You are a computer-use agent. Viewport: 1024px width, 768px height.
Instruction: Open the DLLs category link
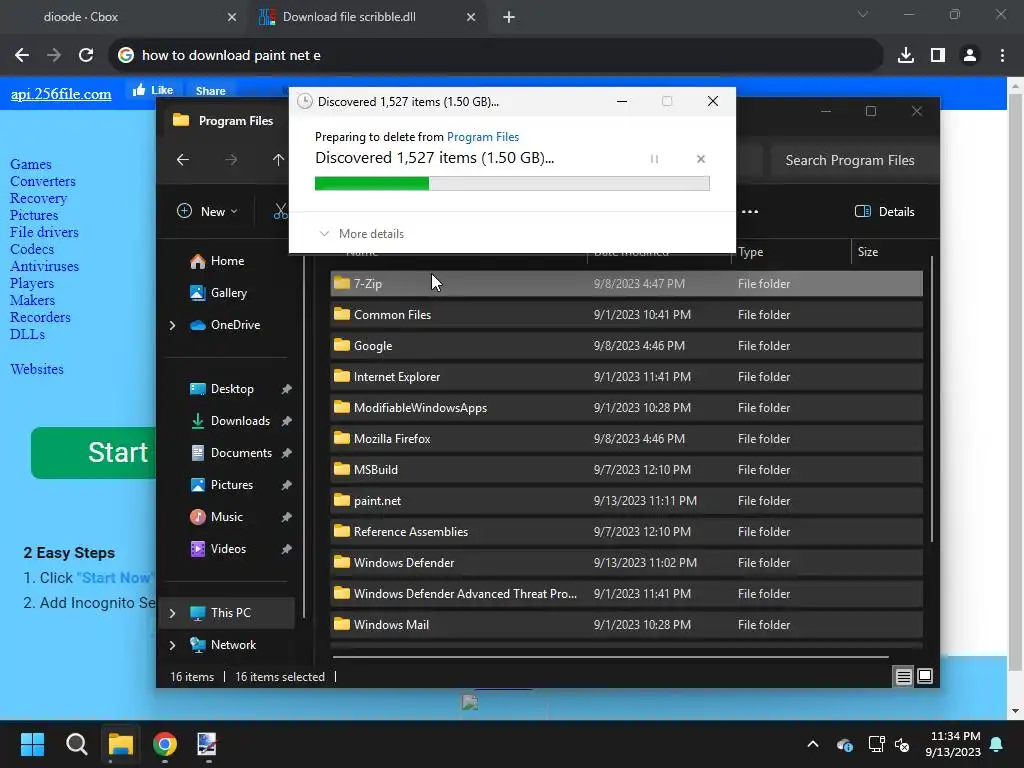(x=27, y=334)
